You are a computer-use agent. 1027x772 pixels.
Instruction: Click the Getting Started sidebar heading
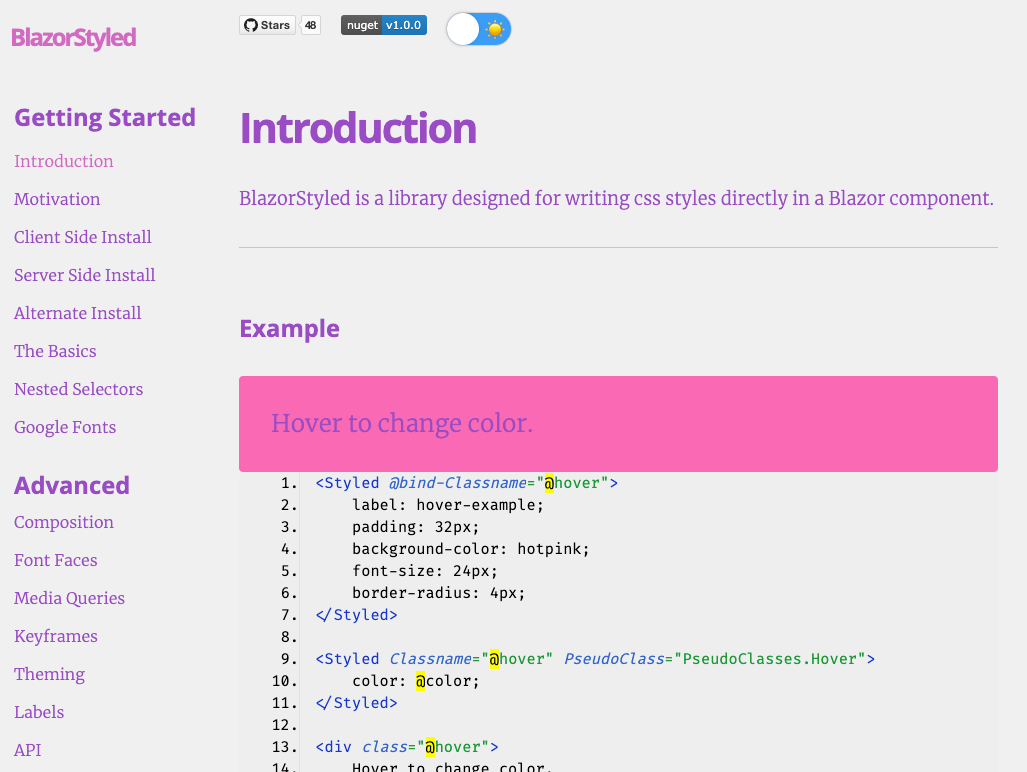105,118
